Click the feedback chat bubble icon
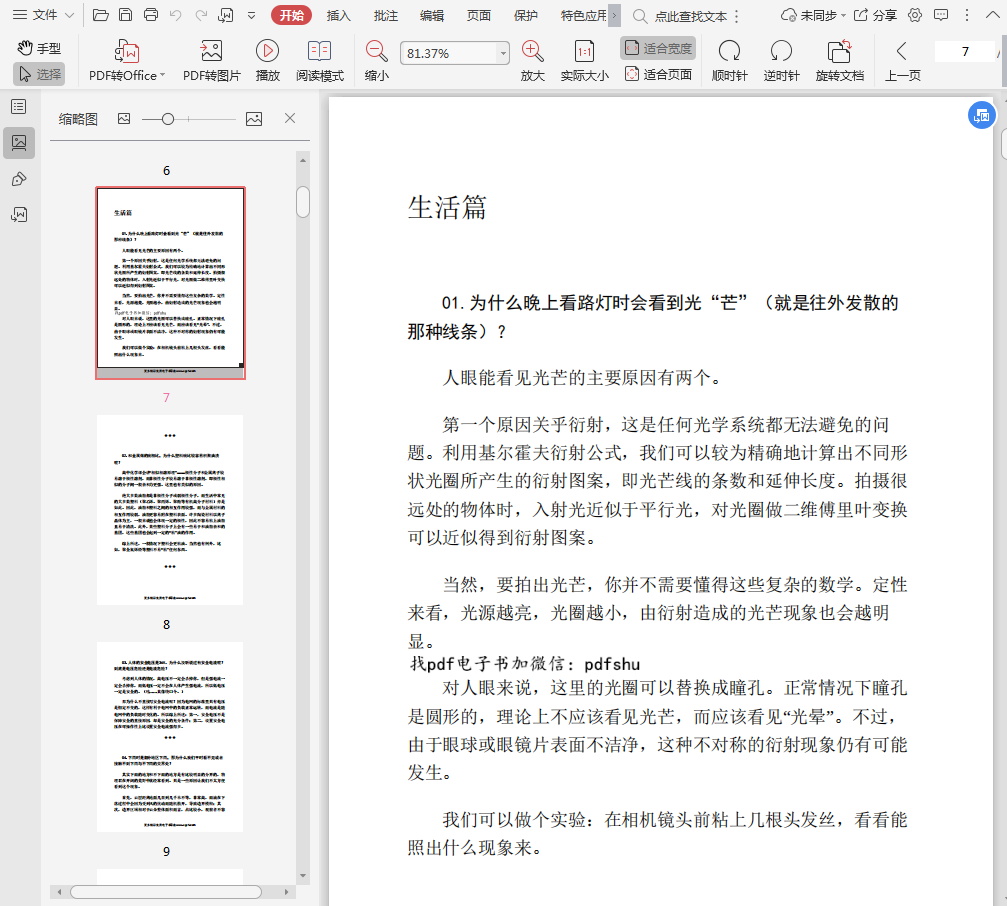1007x906 pixels. (x=941, y=15)
